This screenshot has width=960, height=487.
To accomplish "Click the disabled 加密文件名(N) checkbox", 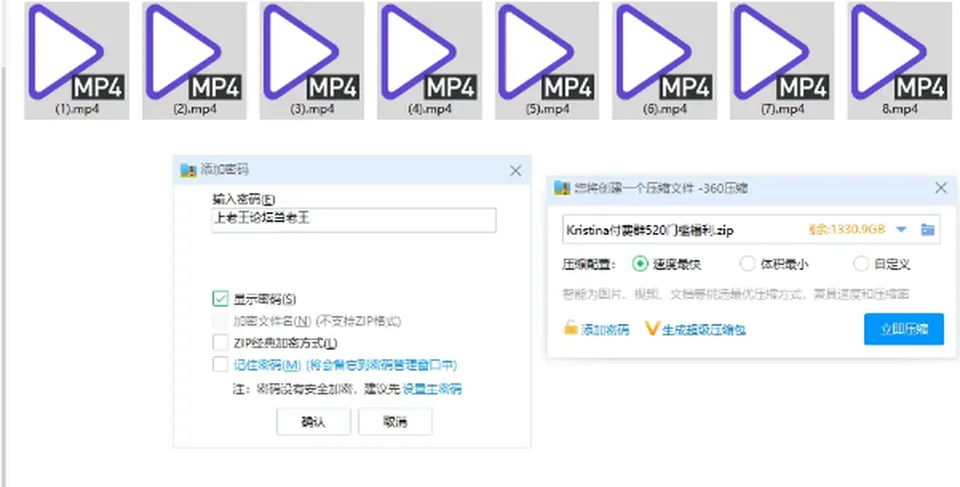I will pyautogui.click(x=220, y=320).
